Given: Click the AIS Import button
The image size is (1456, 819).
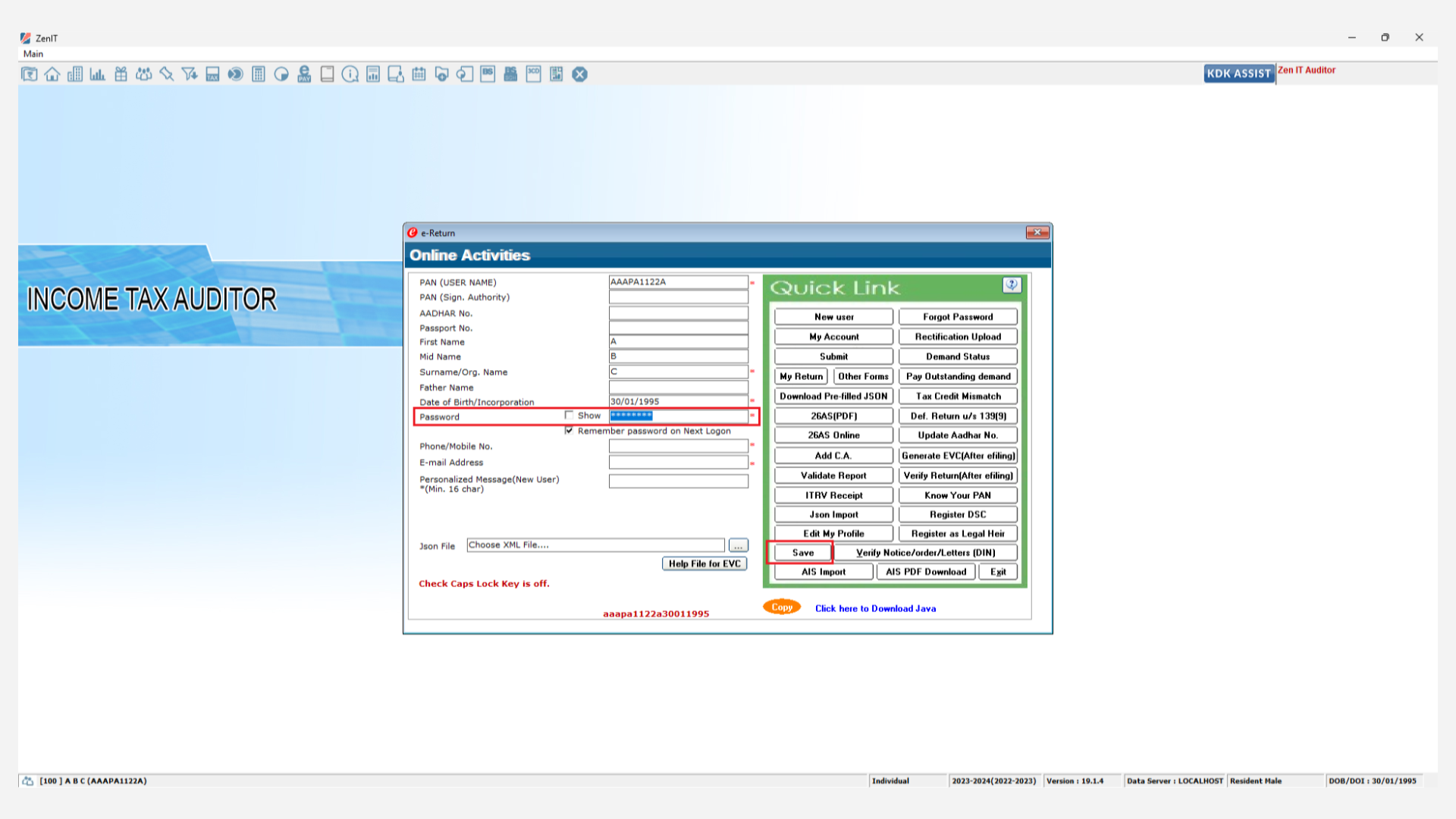Looking at the screenshot, I should [x=823, y=572].
